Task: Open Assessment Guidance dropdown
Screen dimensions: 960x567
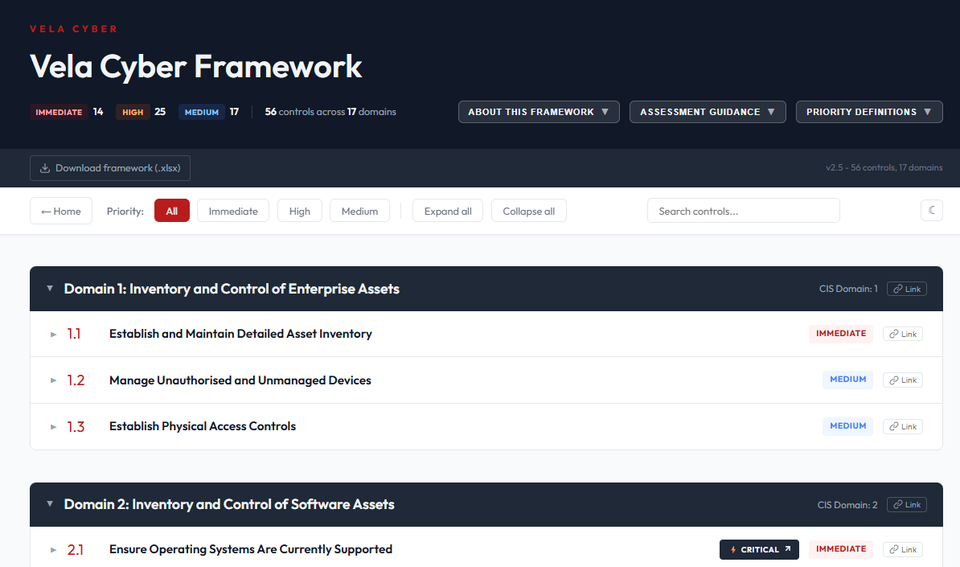Action: point(708,112)
